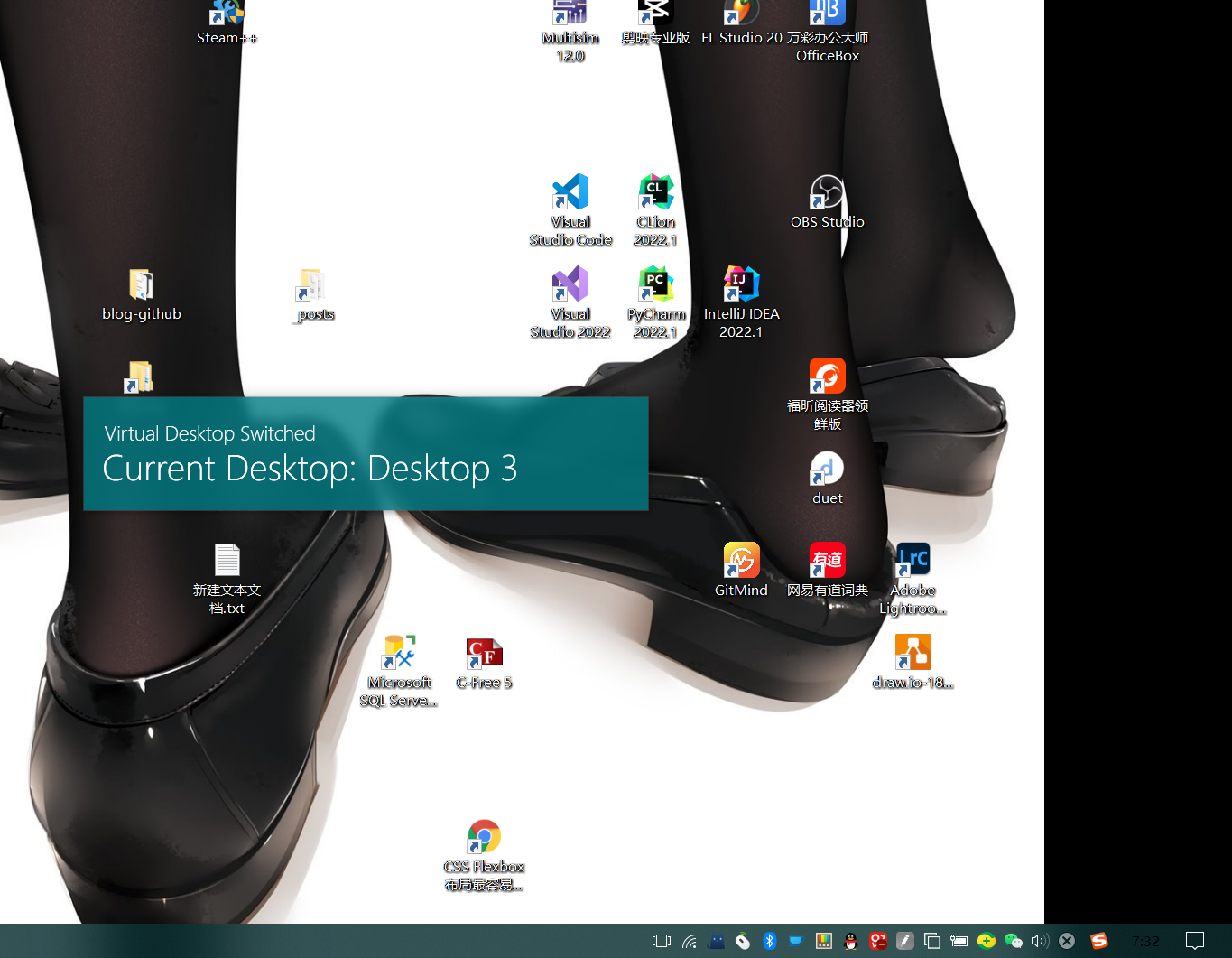1232x958 pixels.
Task: Open the Sogou input method tray icon
Action: (1098, 941)
